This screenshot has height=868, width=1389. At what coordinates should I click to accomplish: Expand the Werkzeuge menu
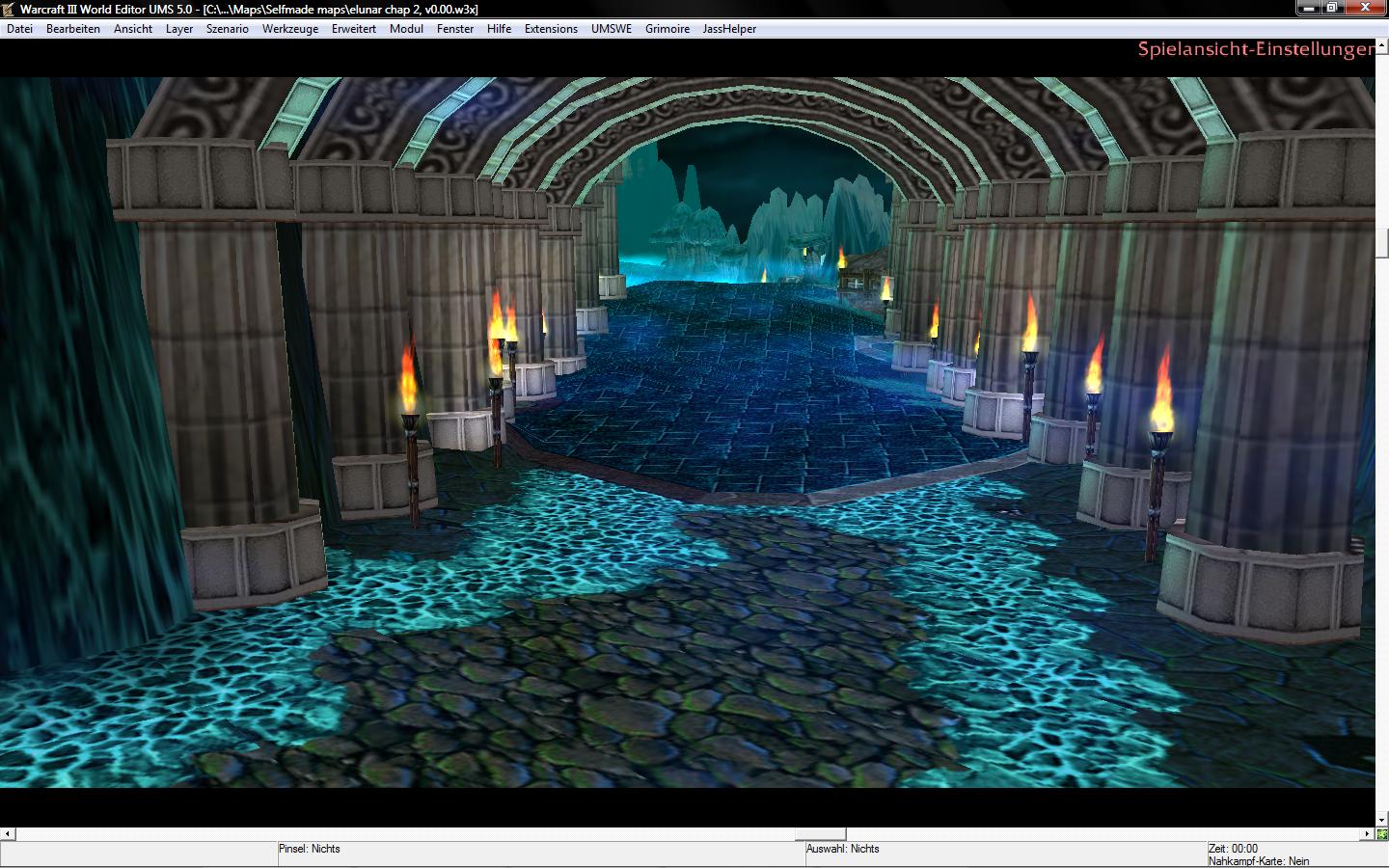click(290, 29)
